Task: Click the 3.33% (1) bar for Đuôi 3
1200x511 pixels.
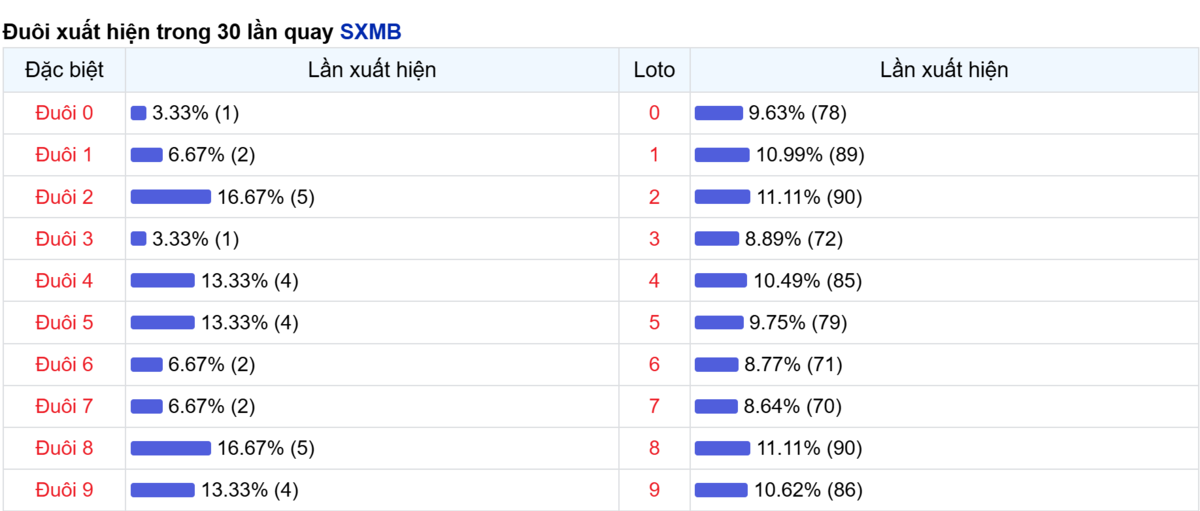Action: click(139, 239)
